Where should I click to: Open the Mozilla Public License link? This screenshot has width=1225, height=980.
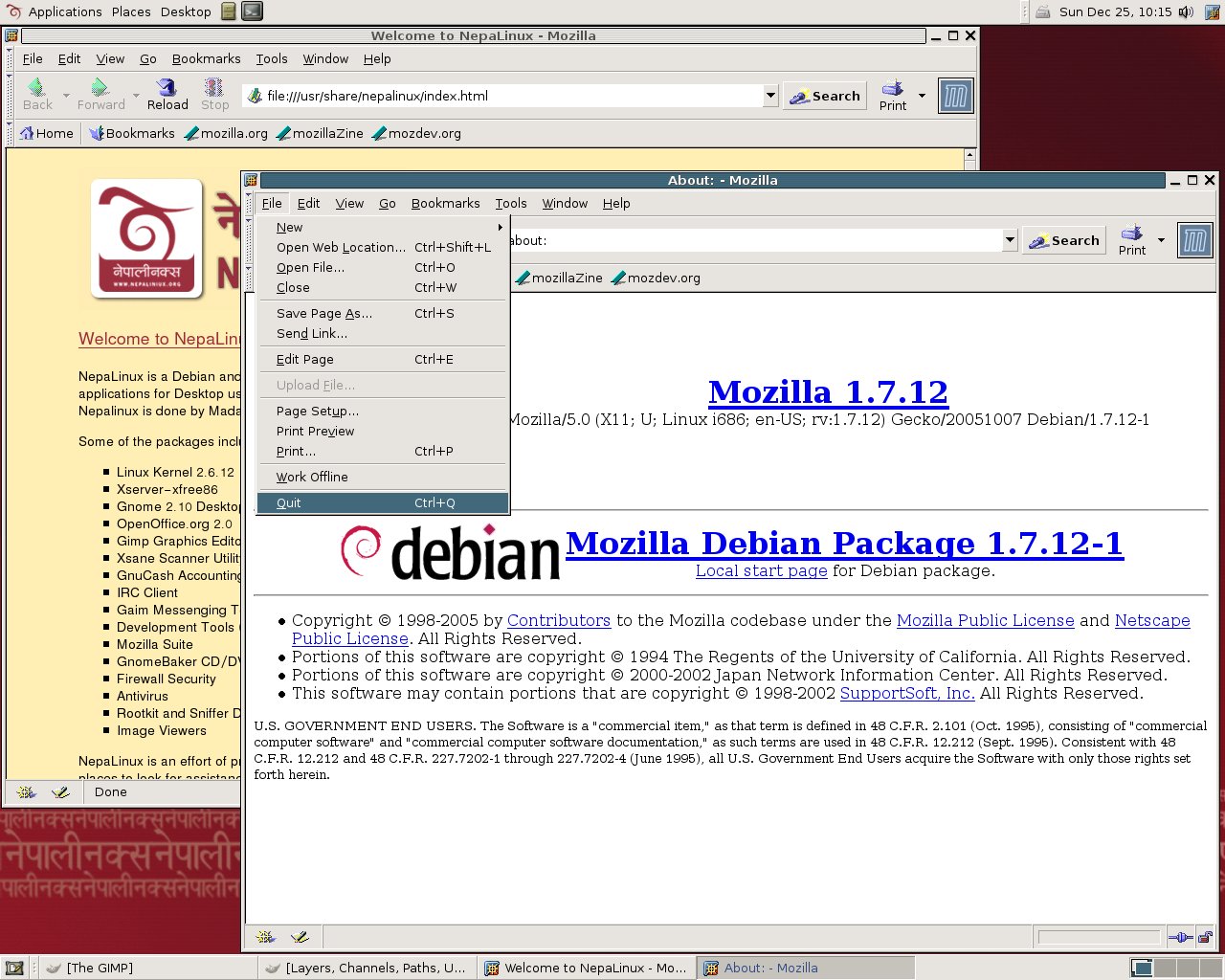click(986, 620)
